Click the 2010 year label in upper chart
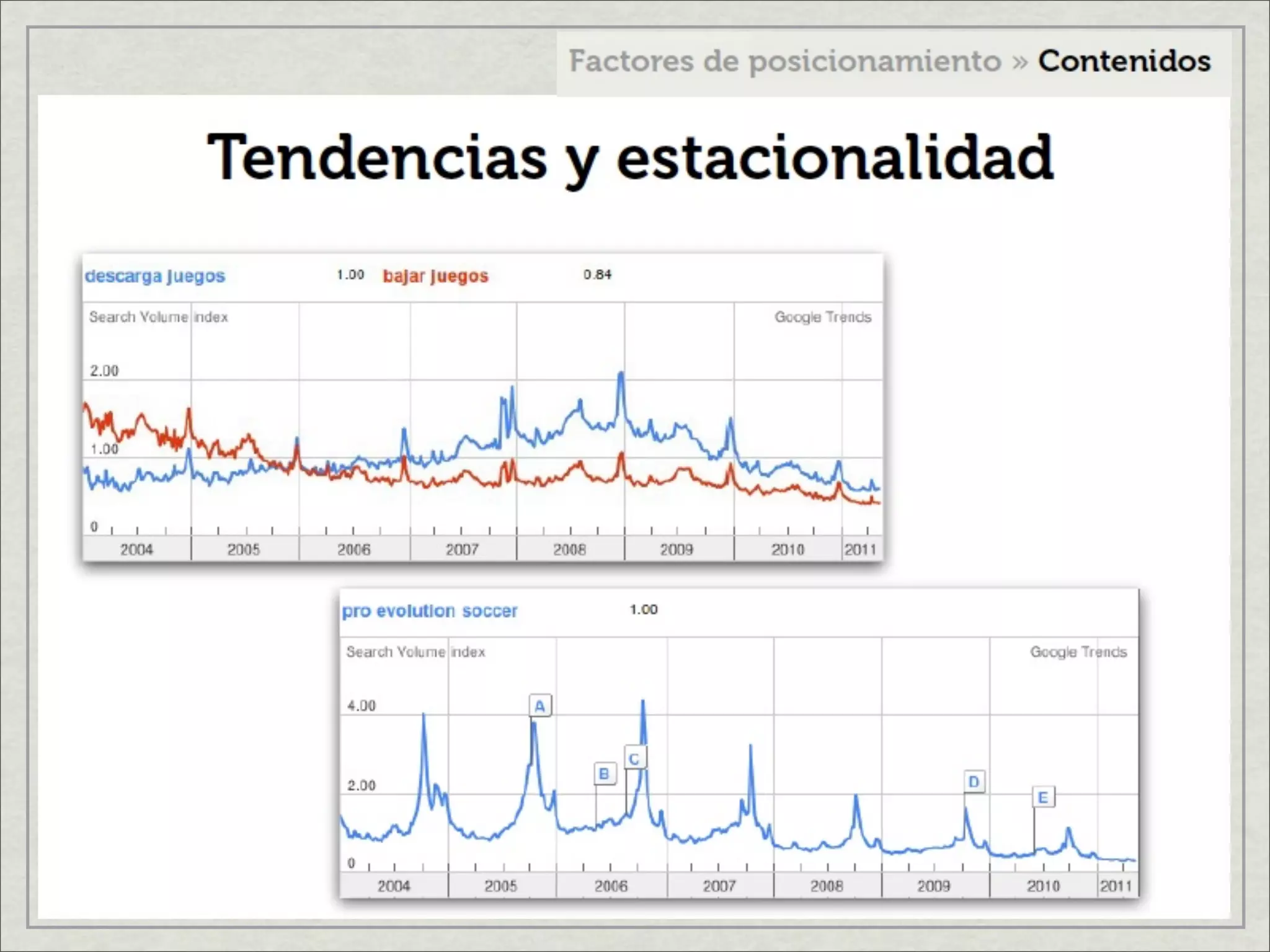 (x=788, y=549)
